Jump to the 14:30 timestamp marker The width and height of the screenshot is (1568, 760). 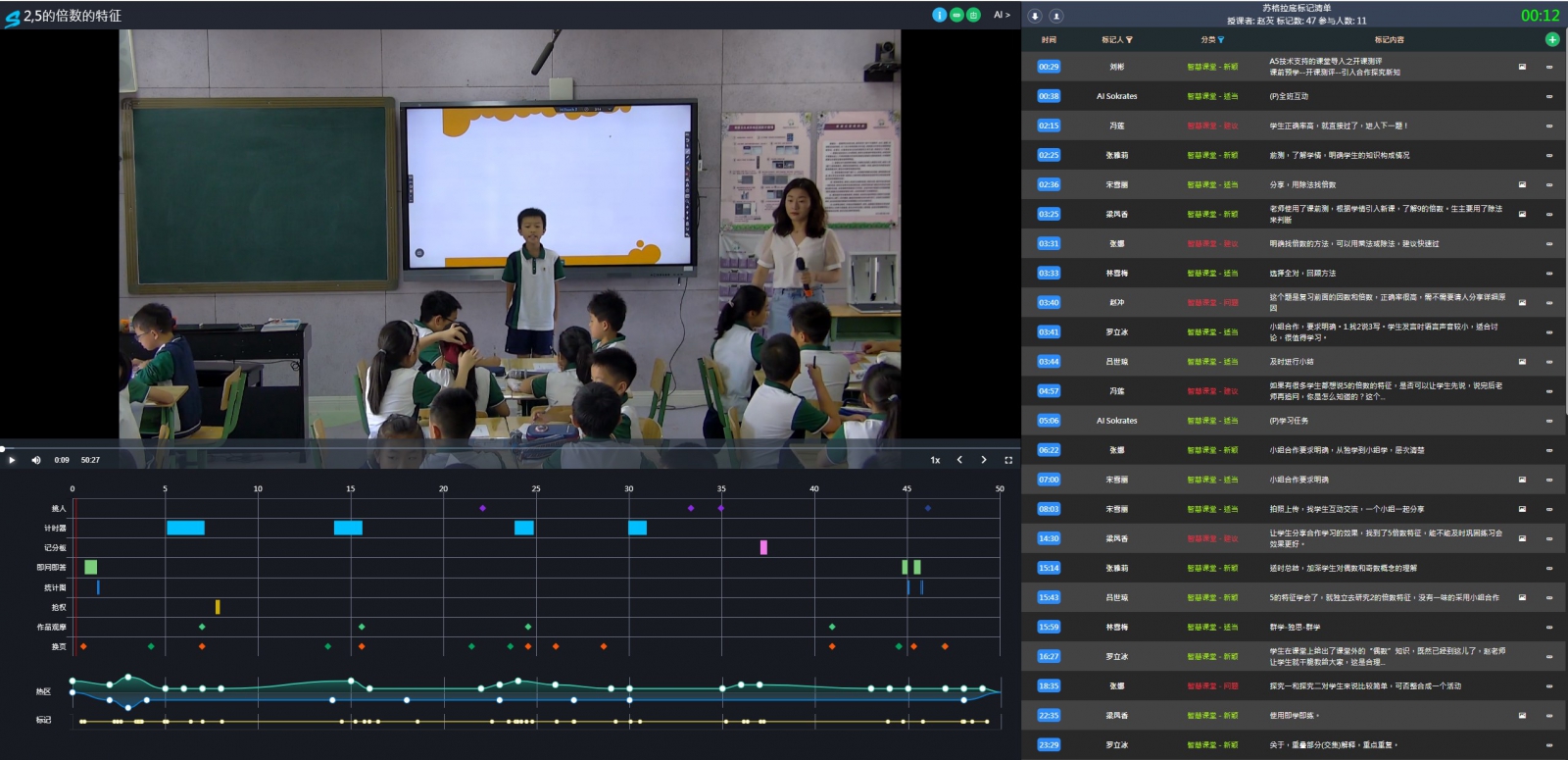tap(1049, 538)
